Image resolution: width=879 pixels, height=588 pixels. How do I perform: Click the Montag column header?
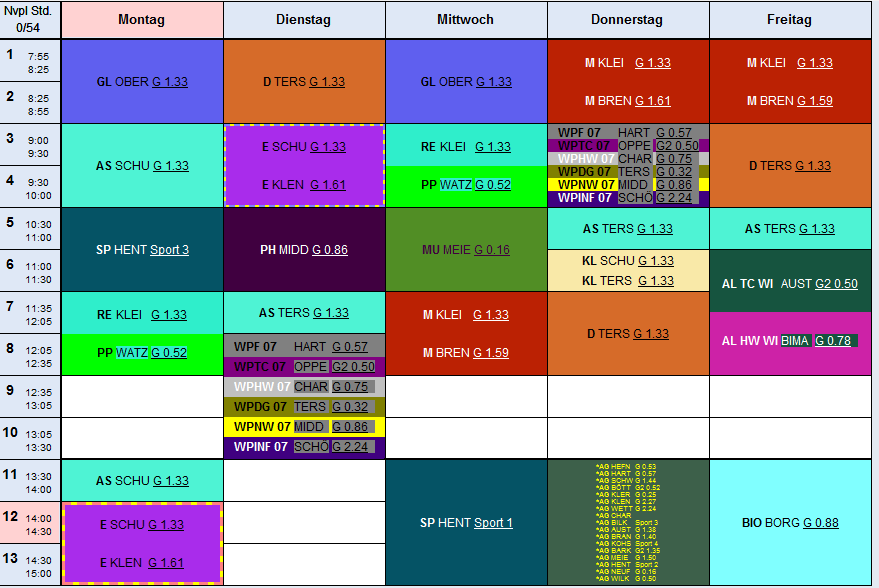tap(142, 20)
